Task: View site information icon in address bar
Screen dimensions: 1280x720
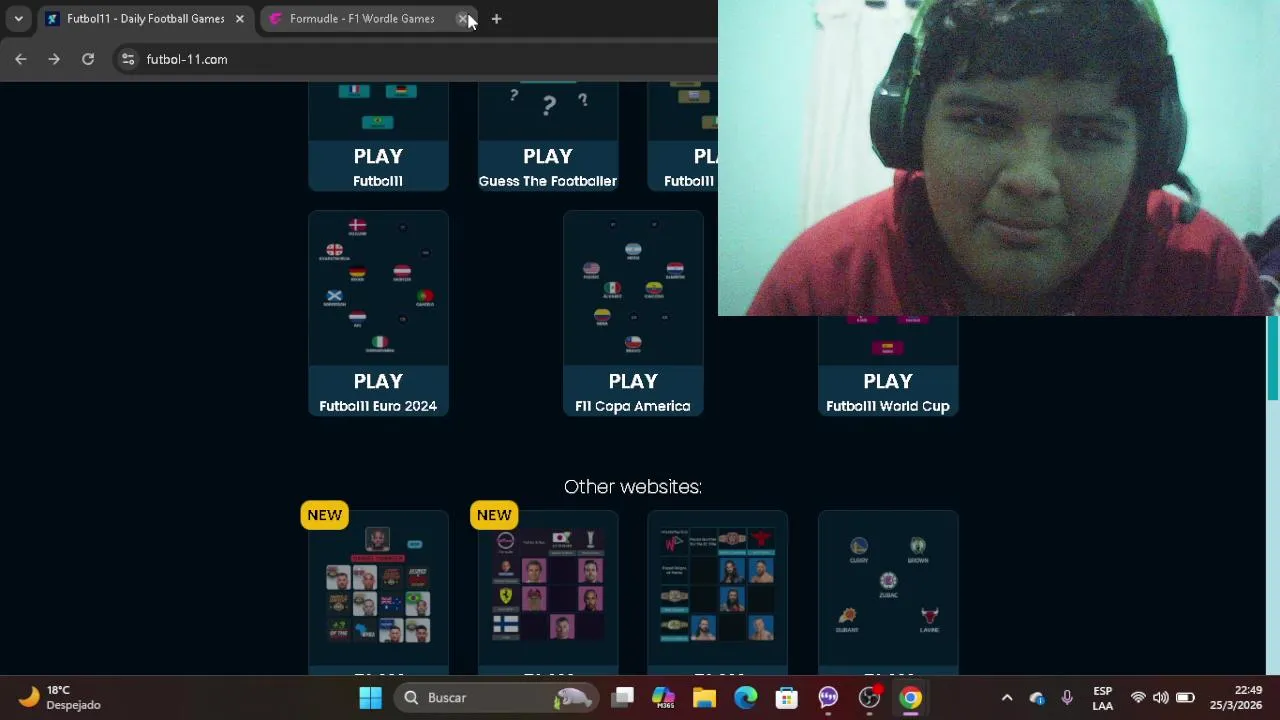Action: pyautogui.click(x=128, y=59)
